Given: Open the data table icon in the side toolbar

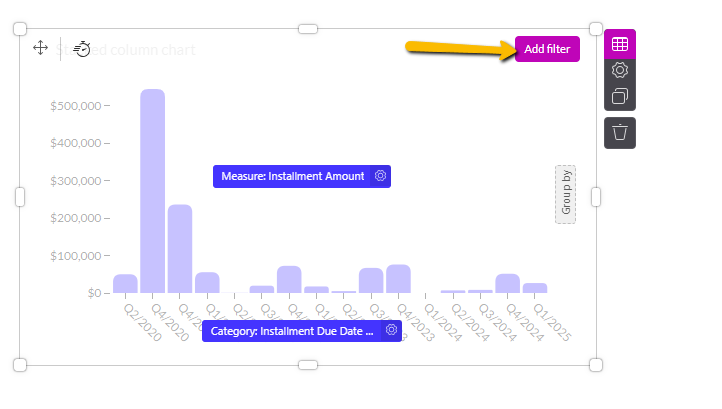Looking at the screenshot, I should point(620,44).
